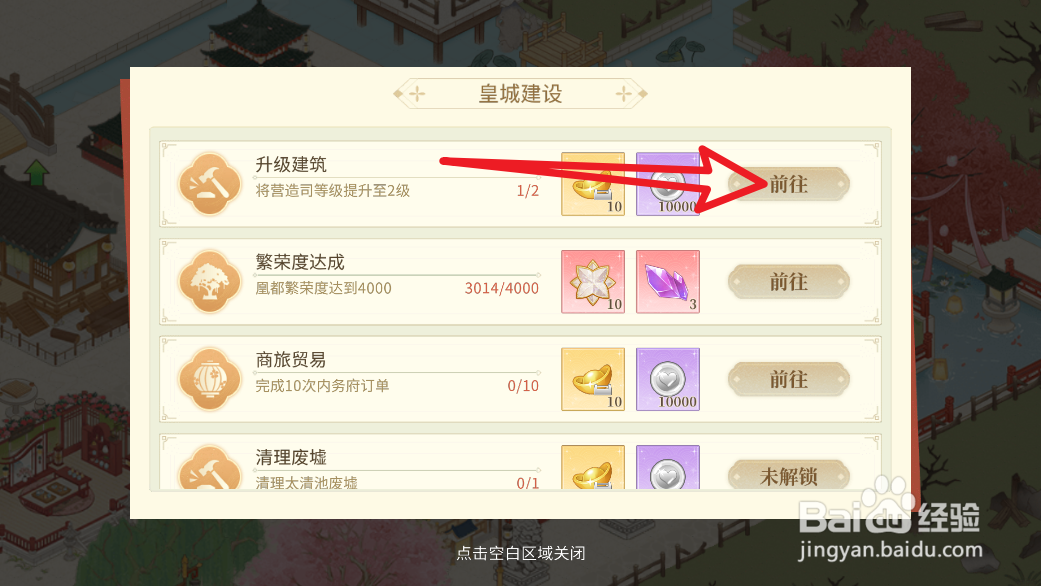Select the white star flower reward icon
This screenshot has width=1041, height=586.
[x=593, y=281]
